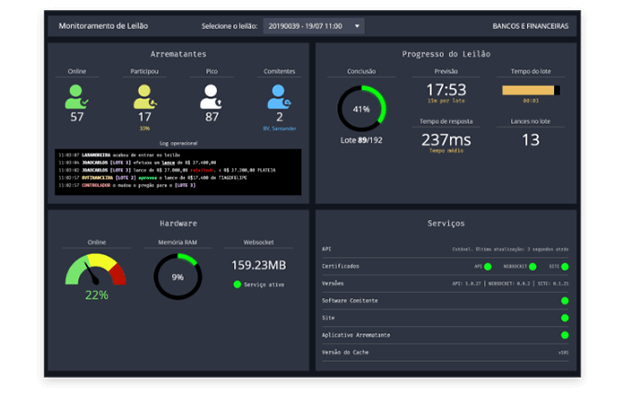Image resolution: width=626 pixels, height=395 pixels.
Task: Click the Software Comitente green status dot
Action: point(565,301)
